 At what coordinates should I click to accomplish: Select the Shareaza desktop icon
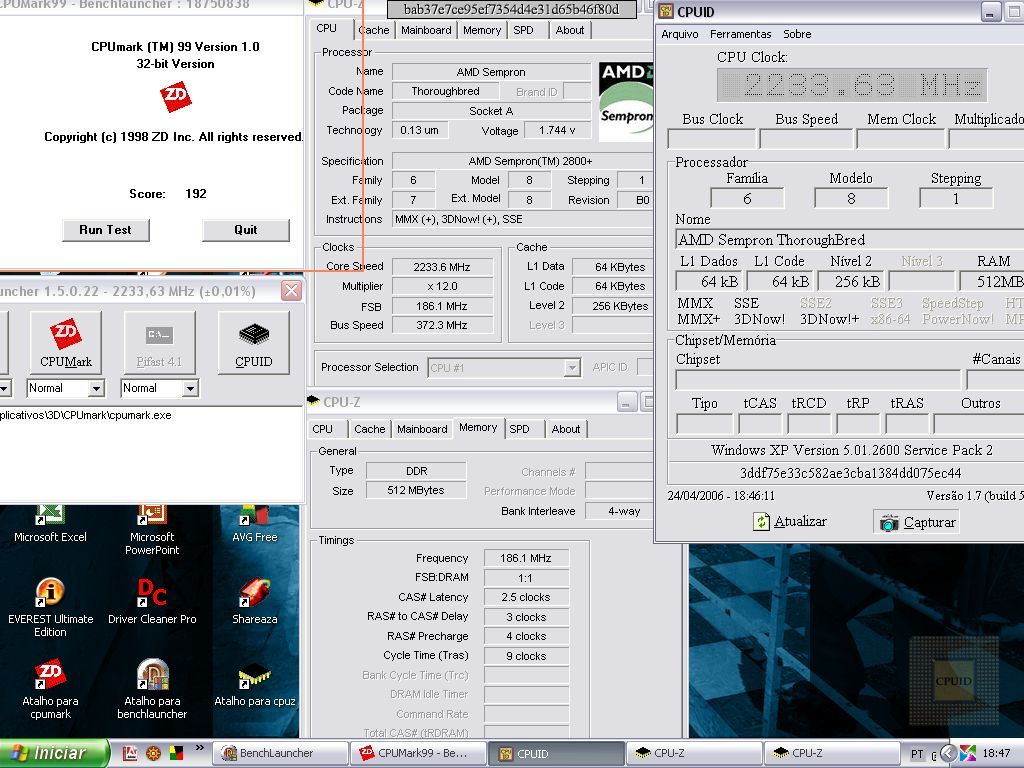[255, 601]
